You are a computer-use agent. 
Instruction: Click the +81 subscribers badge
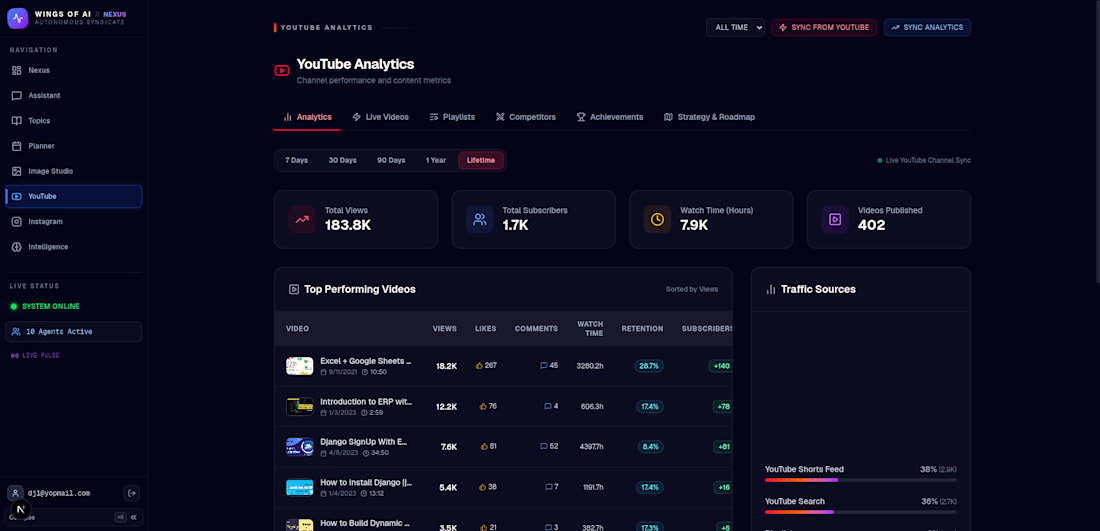[723, 447]
